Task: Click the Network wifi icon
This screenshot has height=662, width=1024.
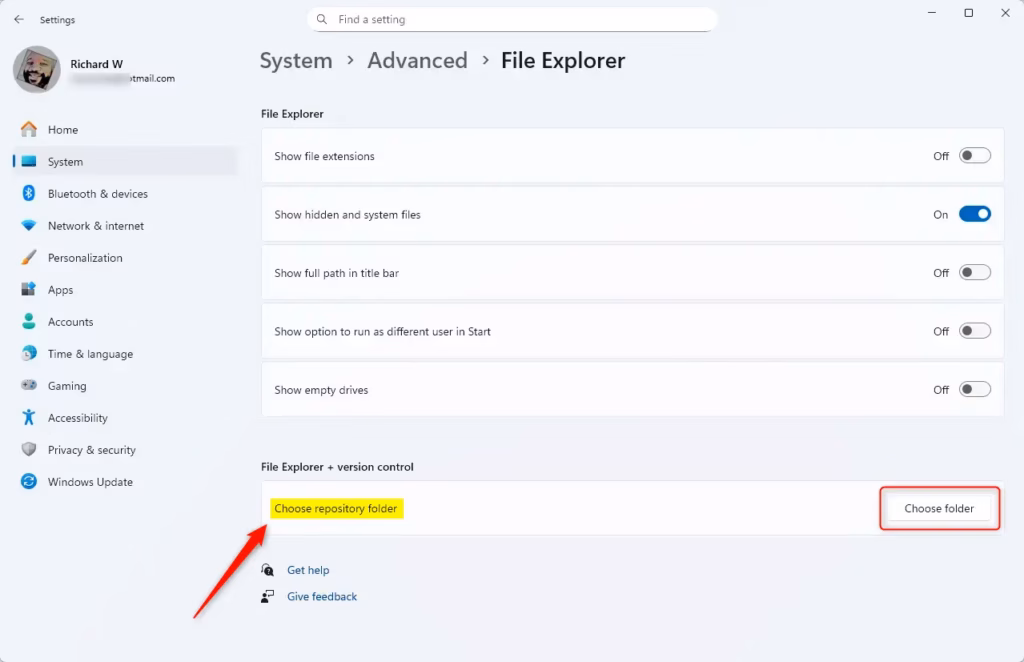Action: pyautogui.click(x=29, y=225)
